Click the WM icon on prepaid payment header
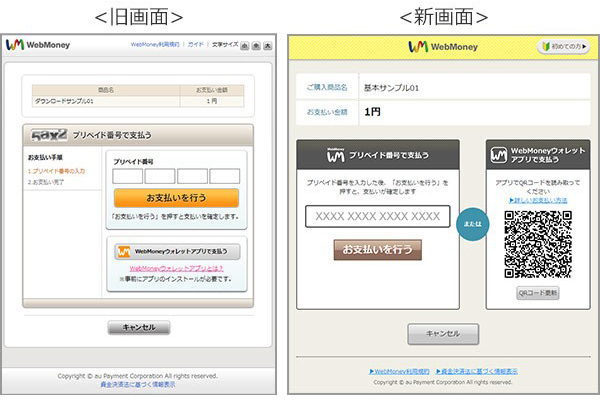Viewport: 600px width, 400px height. (339, 155)
